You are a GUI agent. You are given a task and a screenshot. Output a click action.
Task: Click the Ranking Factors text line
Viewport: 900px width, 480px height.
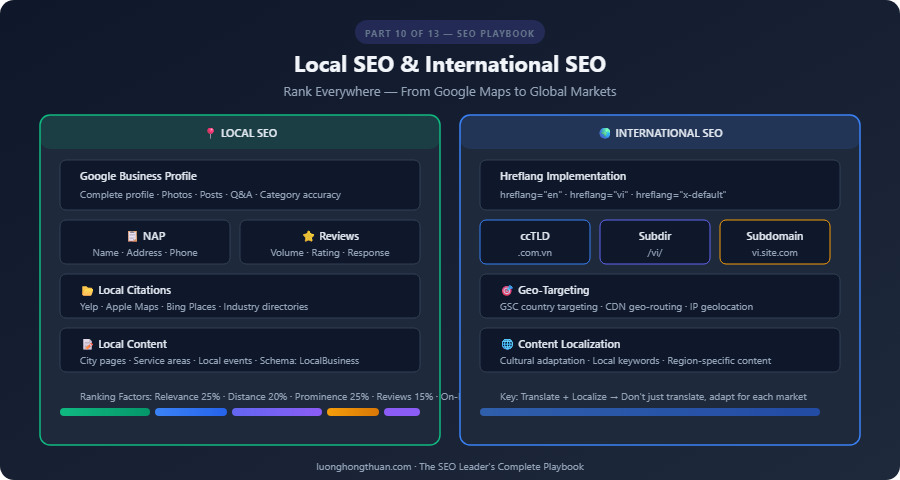click(x=270, y=397)
